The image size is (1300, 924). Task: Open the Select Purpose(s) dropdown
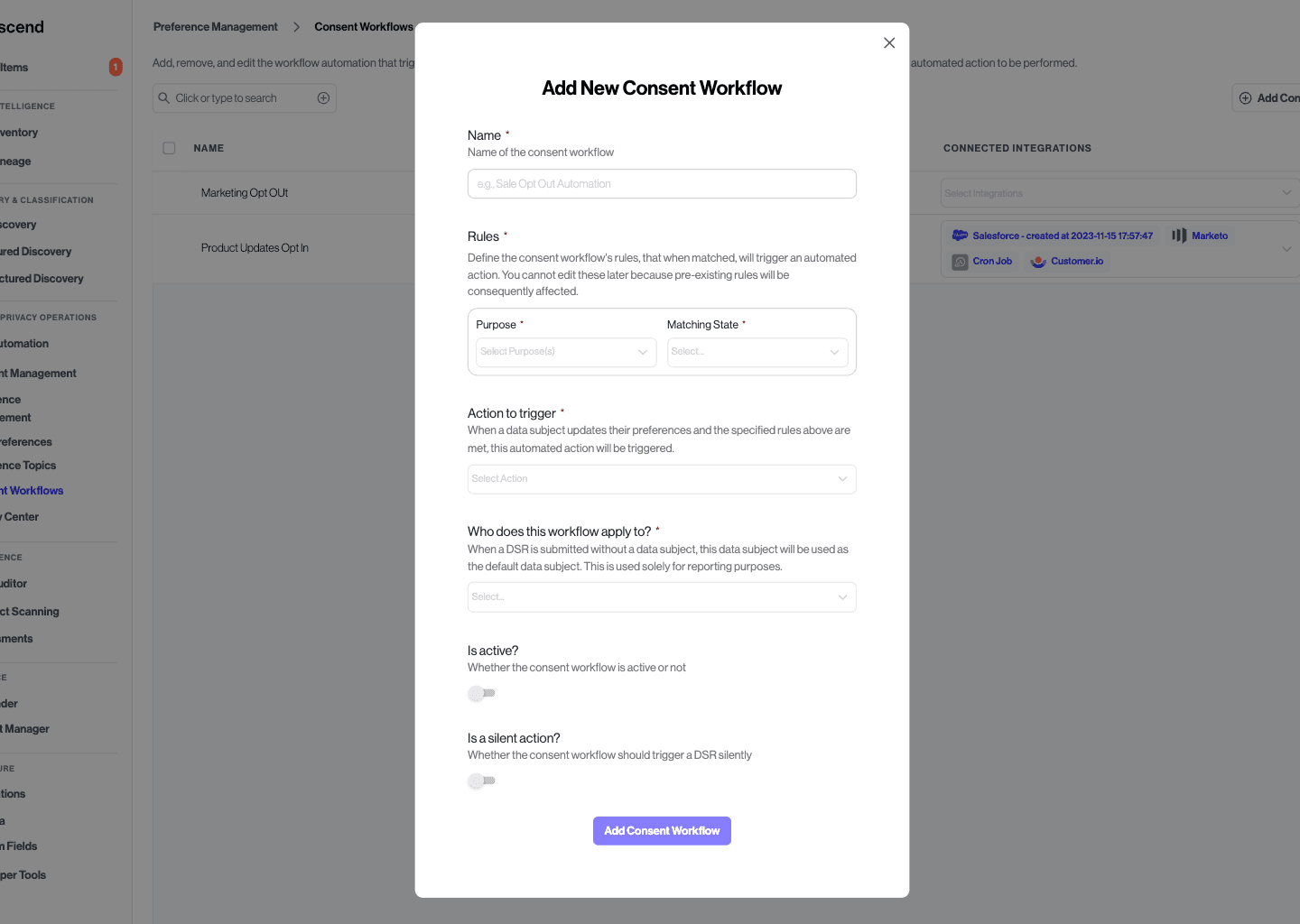566,352
